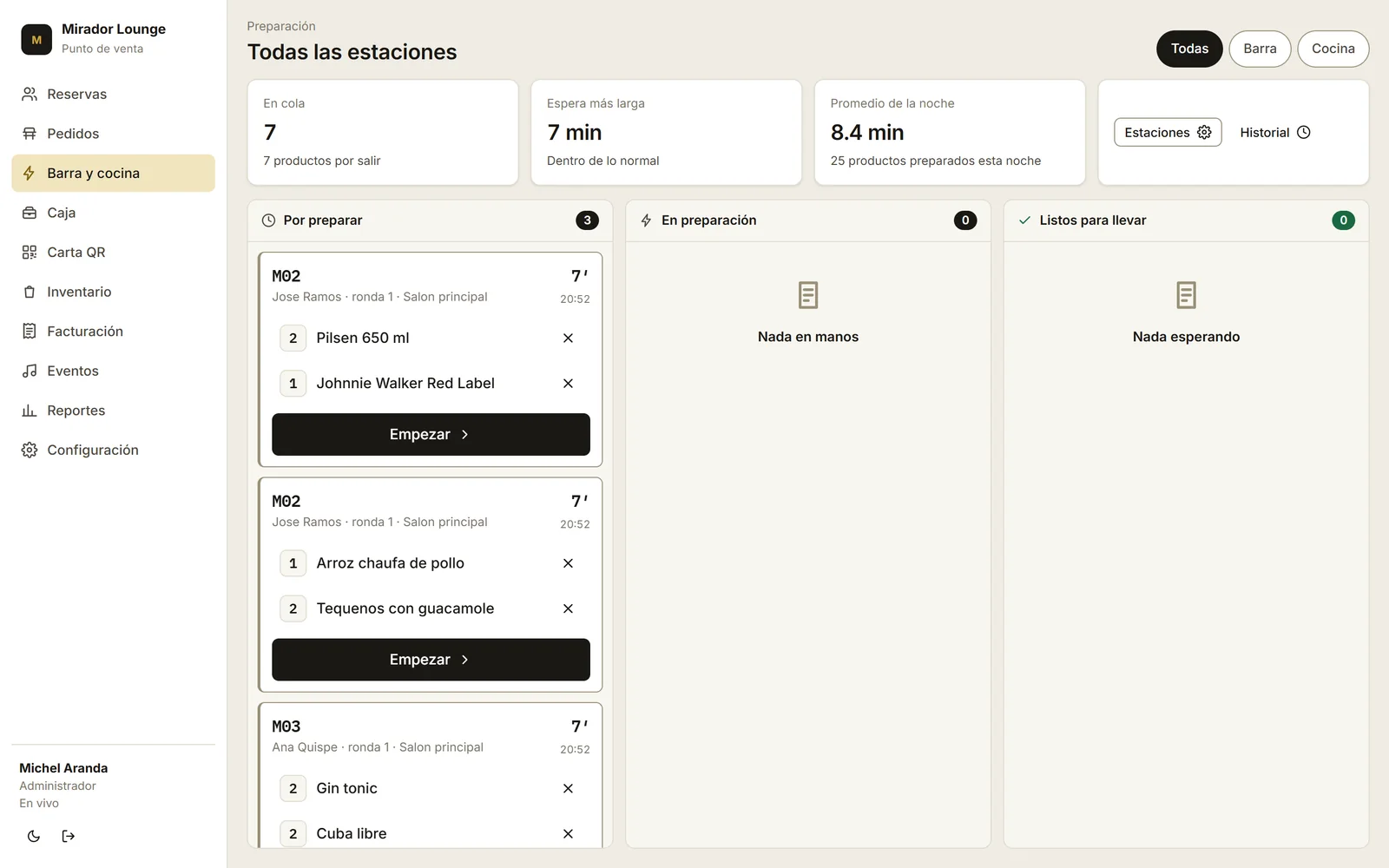Click the En preparación lightning icon

point(646,220)
